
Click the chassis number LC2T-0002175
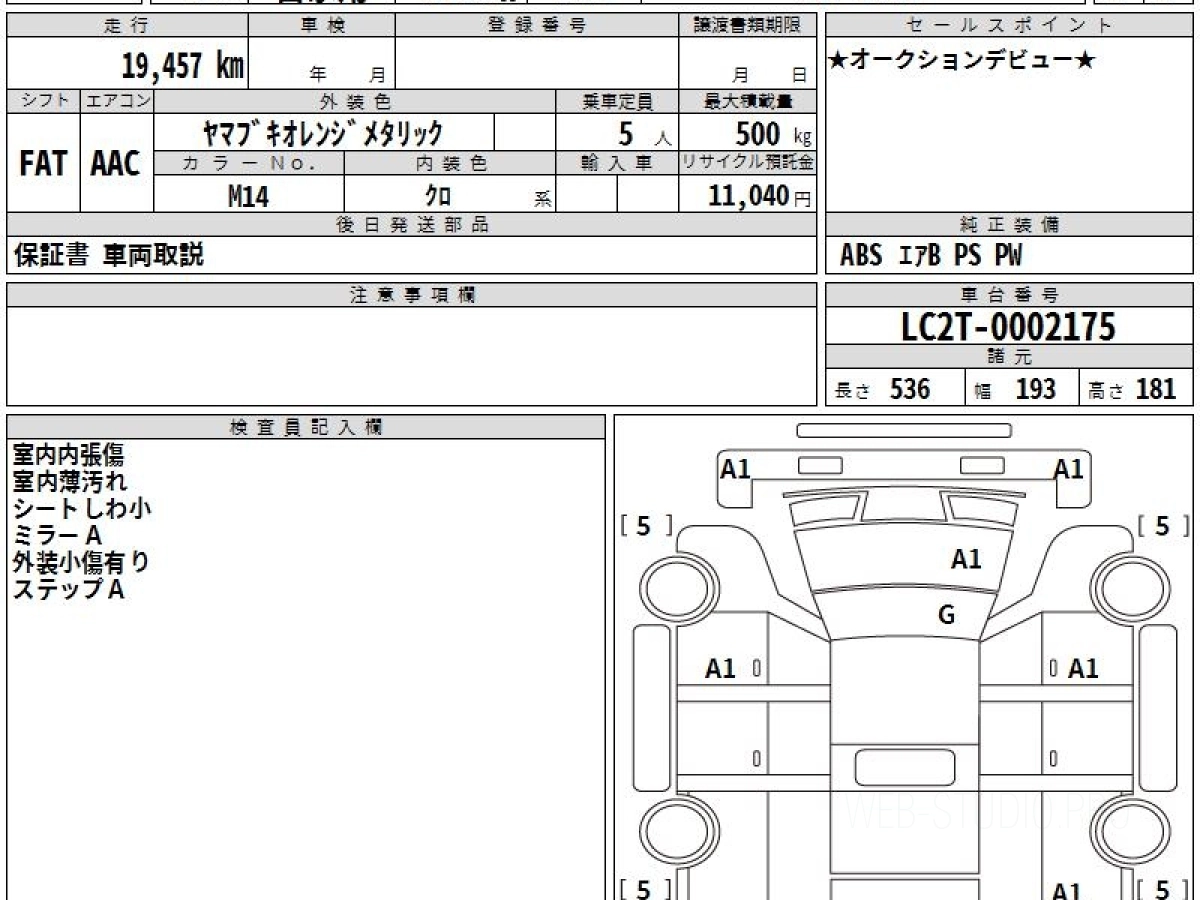[1008, 326]
